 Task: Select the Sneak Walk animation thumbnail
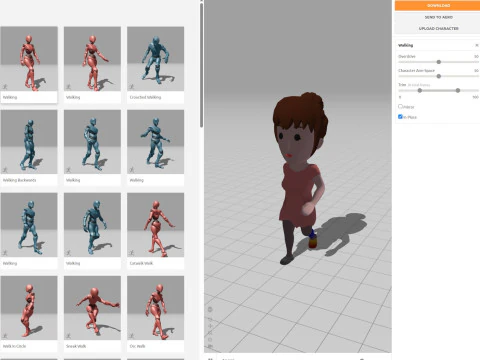point(92,308)
